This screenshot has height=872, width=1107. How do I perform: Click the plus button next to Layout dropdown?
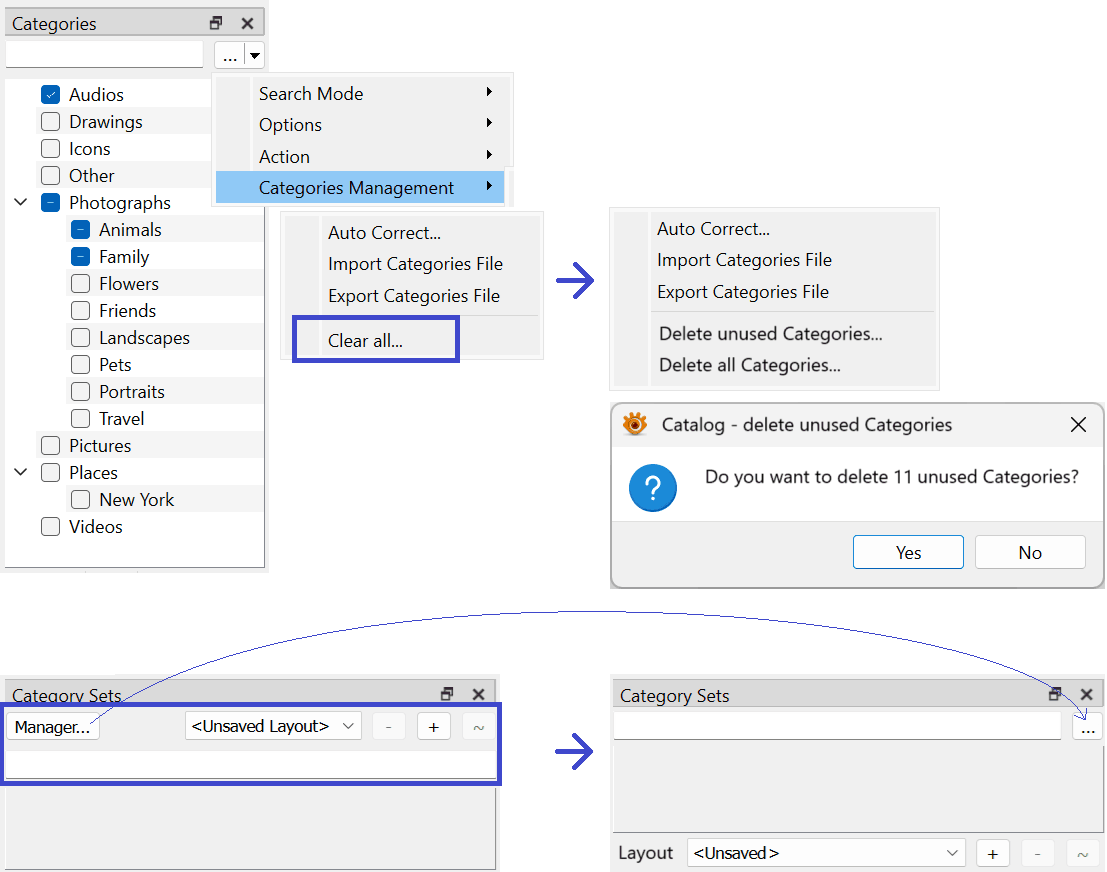tap(993, 854)
